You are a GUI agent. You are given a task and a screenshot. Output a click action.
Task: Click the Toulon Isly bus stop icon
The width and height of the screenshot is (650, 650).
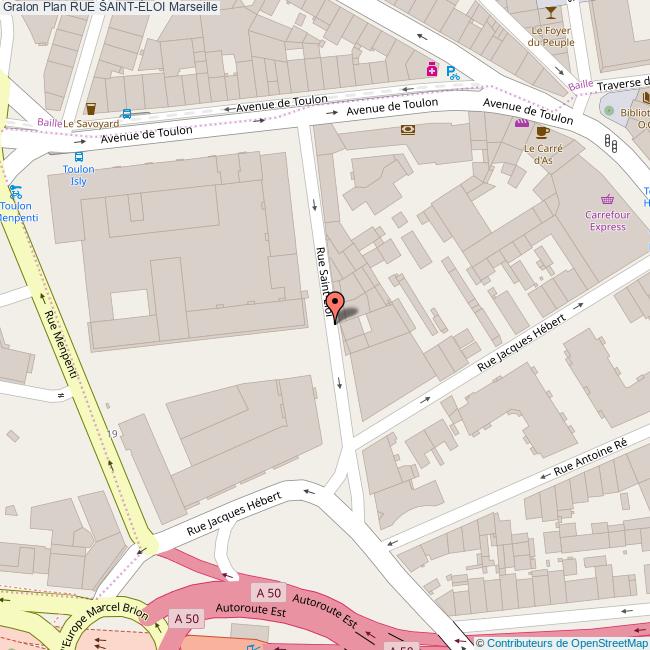tap(79, 157)
